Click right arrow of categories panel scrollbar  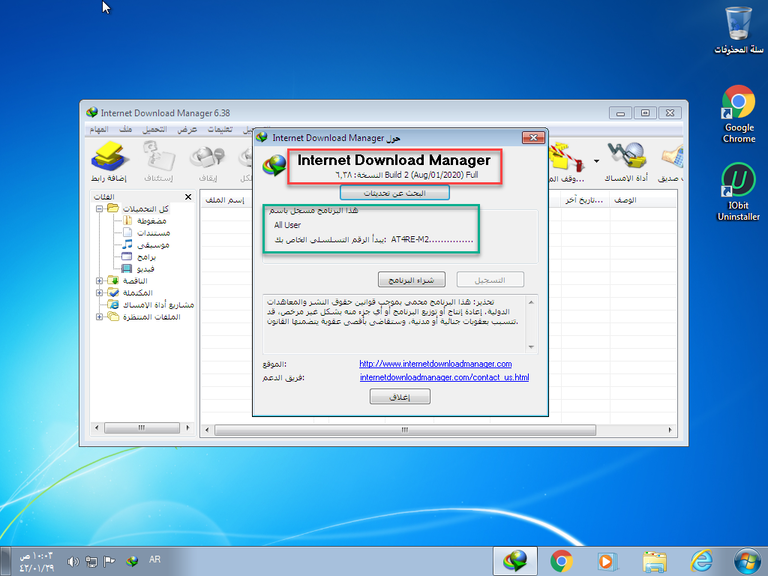click(188, 428)
